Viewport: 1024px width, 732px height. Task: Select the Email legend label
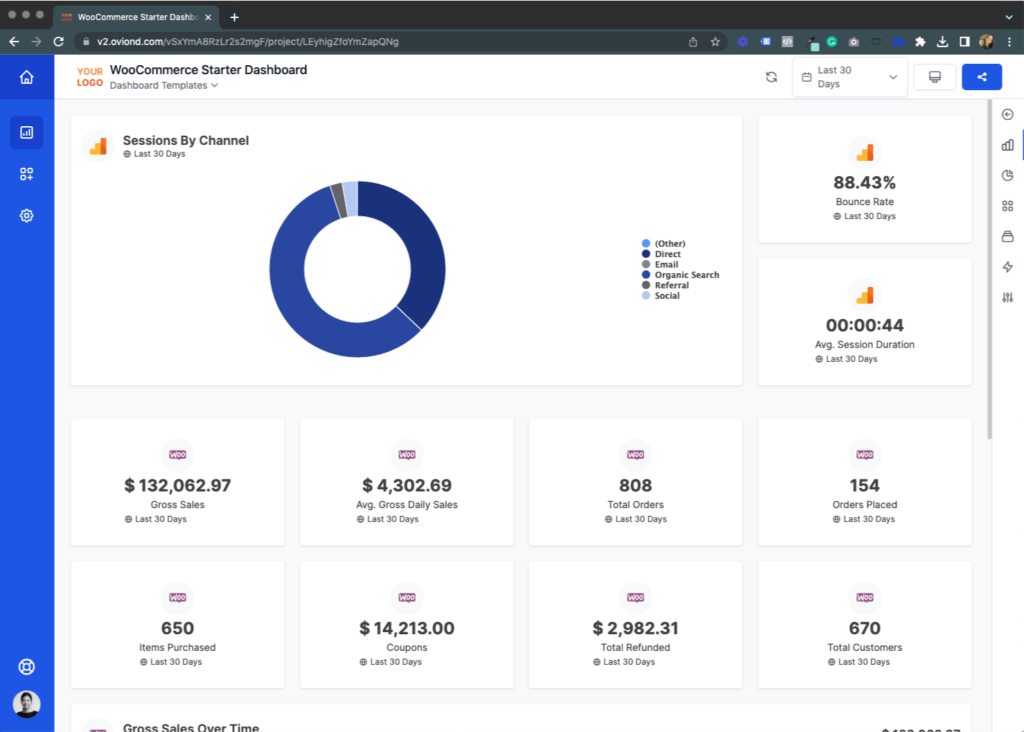pos(666,264)
